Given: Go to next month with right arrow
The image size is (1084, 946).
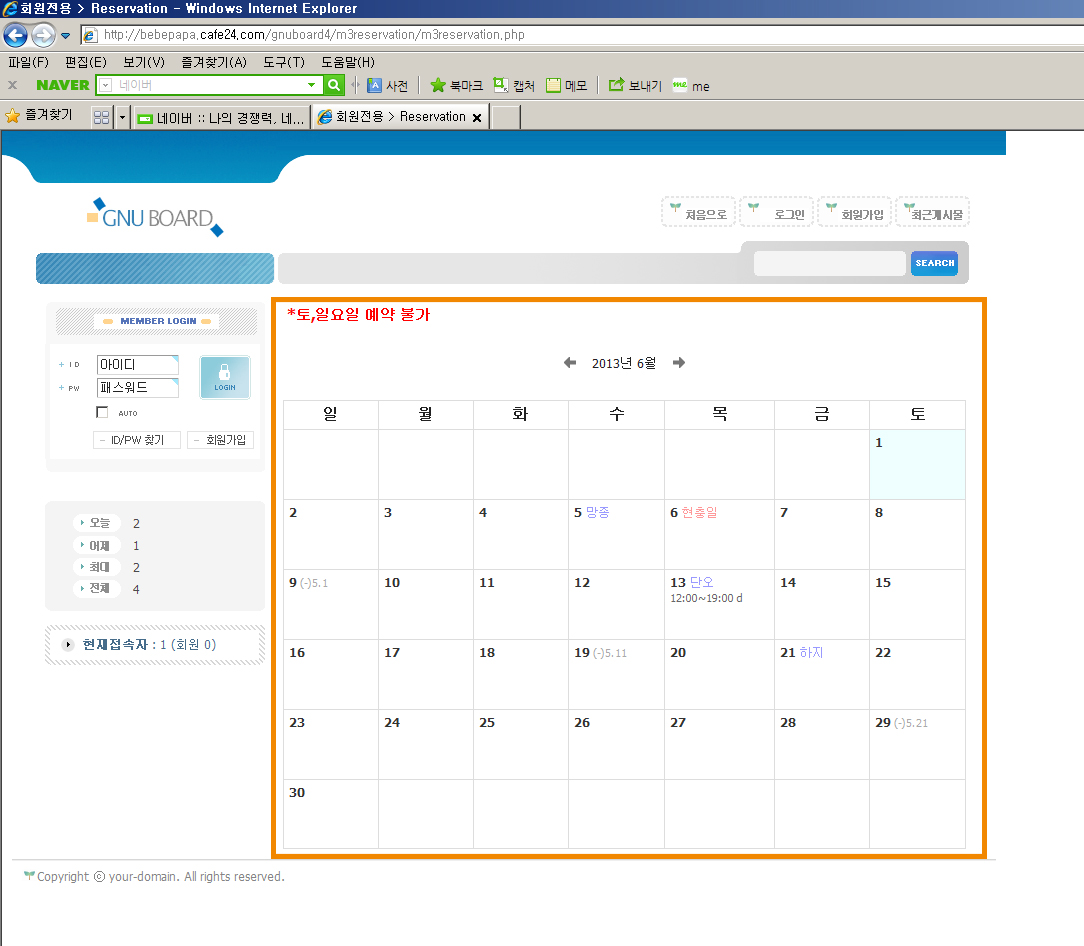Looking at the screenshot, I should click(x=679, y=362).
